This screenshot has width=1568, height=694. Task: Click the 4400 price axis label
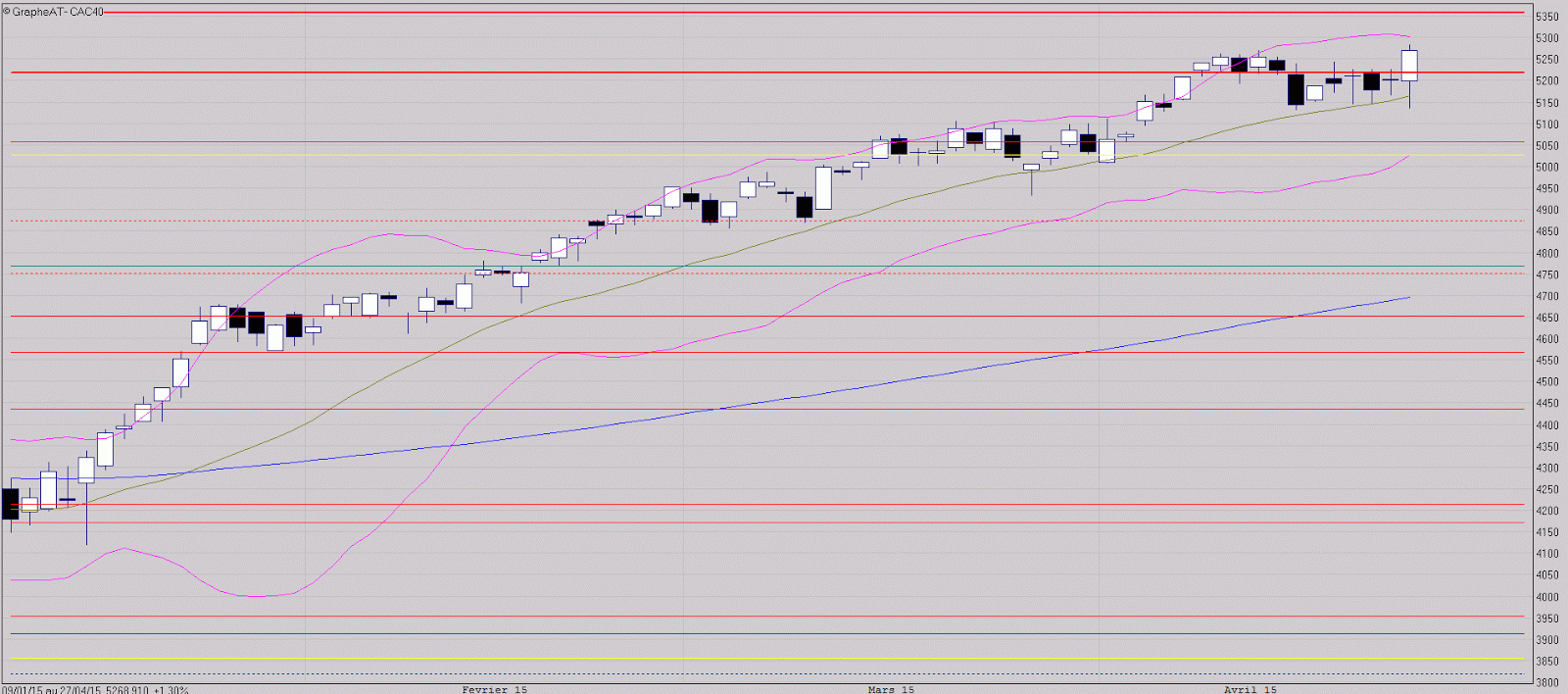[1546, 425]
